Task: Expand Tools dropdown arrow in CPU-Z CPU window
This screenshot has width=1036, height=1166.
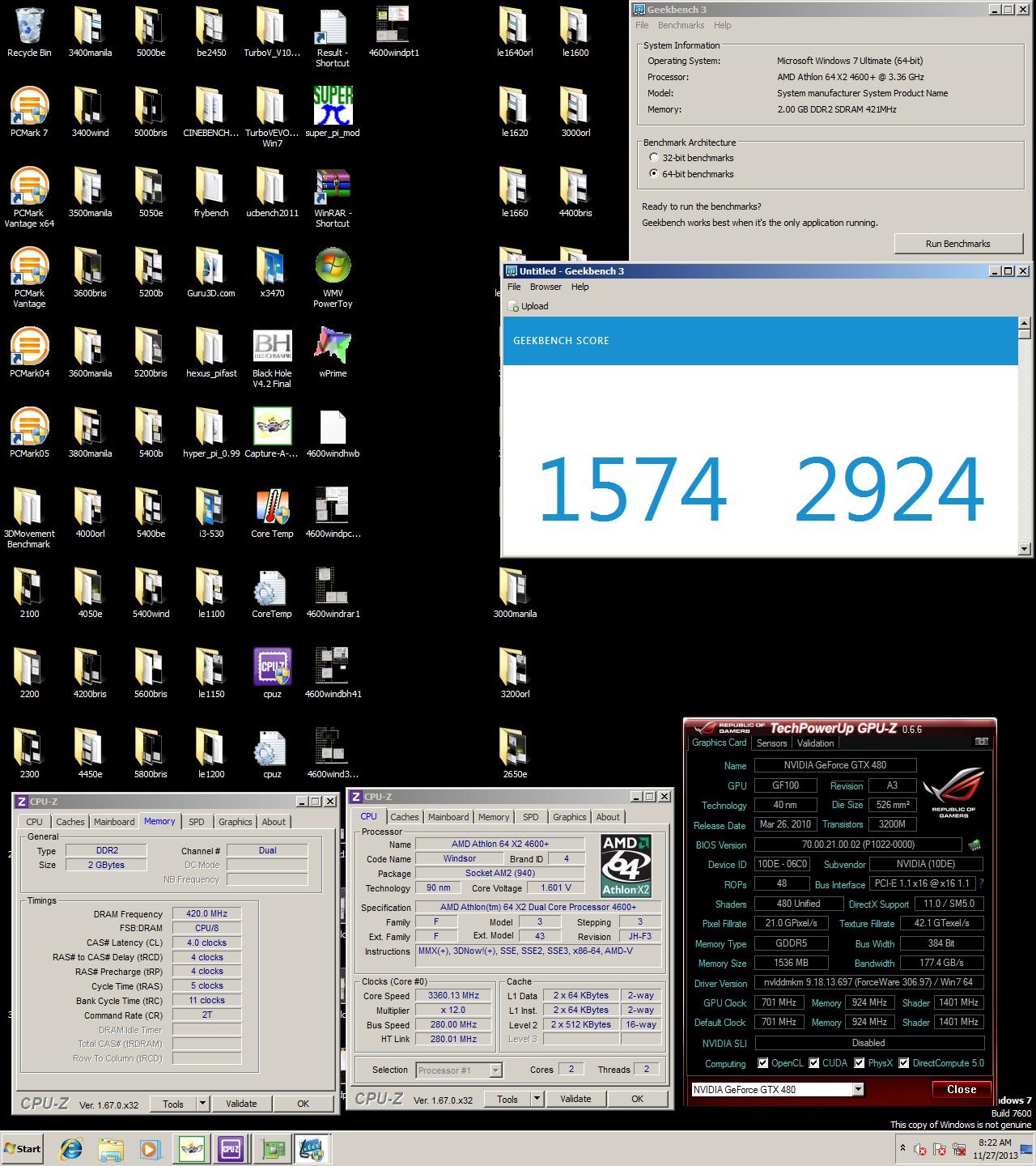Action: click(x=537, y=1099)
